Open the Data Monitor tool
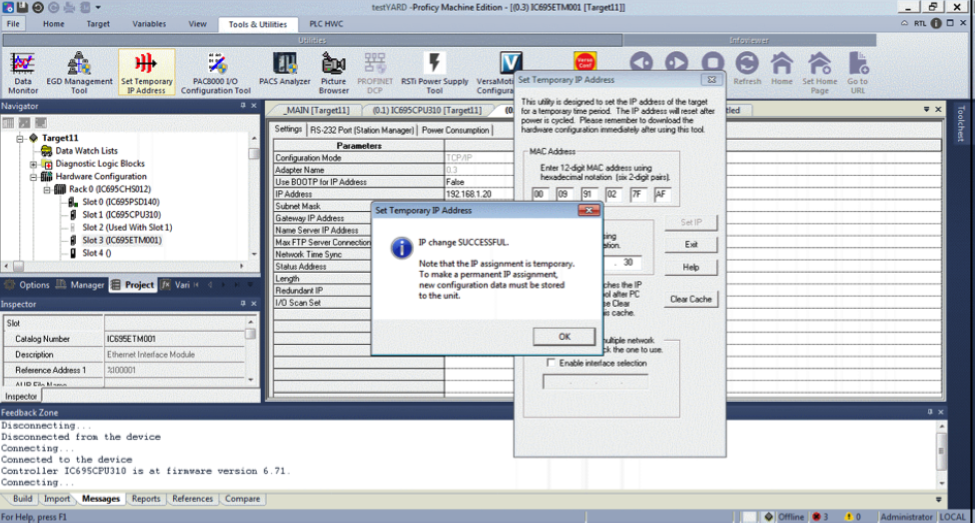This screenshot has height=523, width=975. [x=22, y=73]
